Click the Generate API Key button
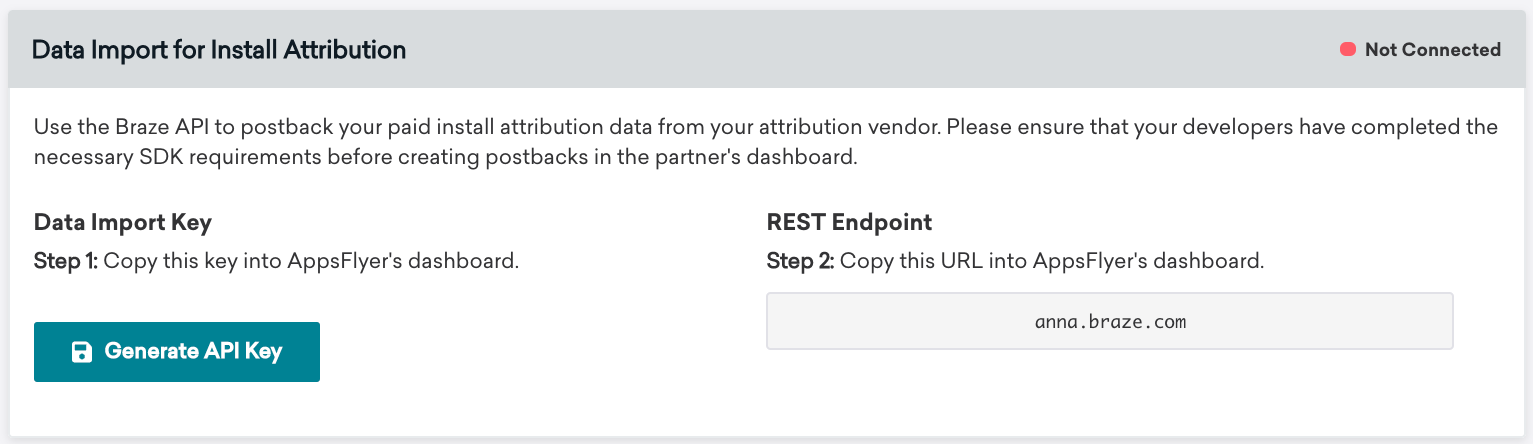1533x444 pixels. pos(177,352)
